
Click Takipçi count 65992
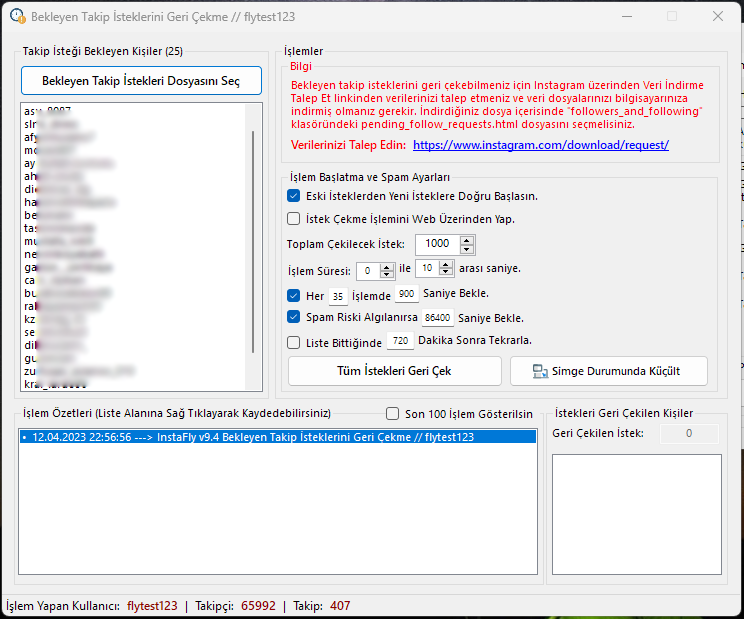259,606
